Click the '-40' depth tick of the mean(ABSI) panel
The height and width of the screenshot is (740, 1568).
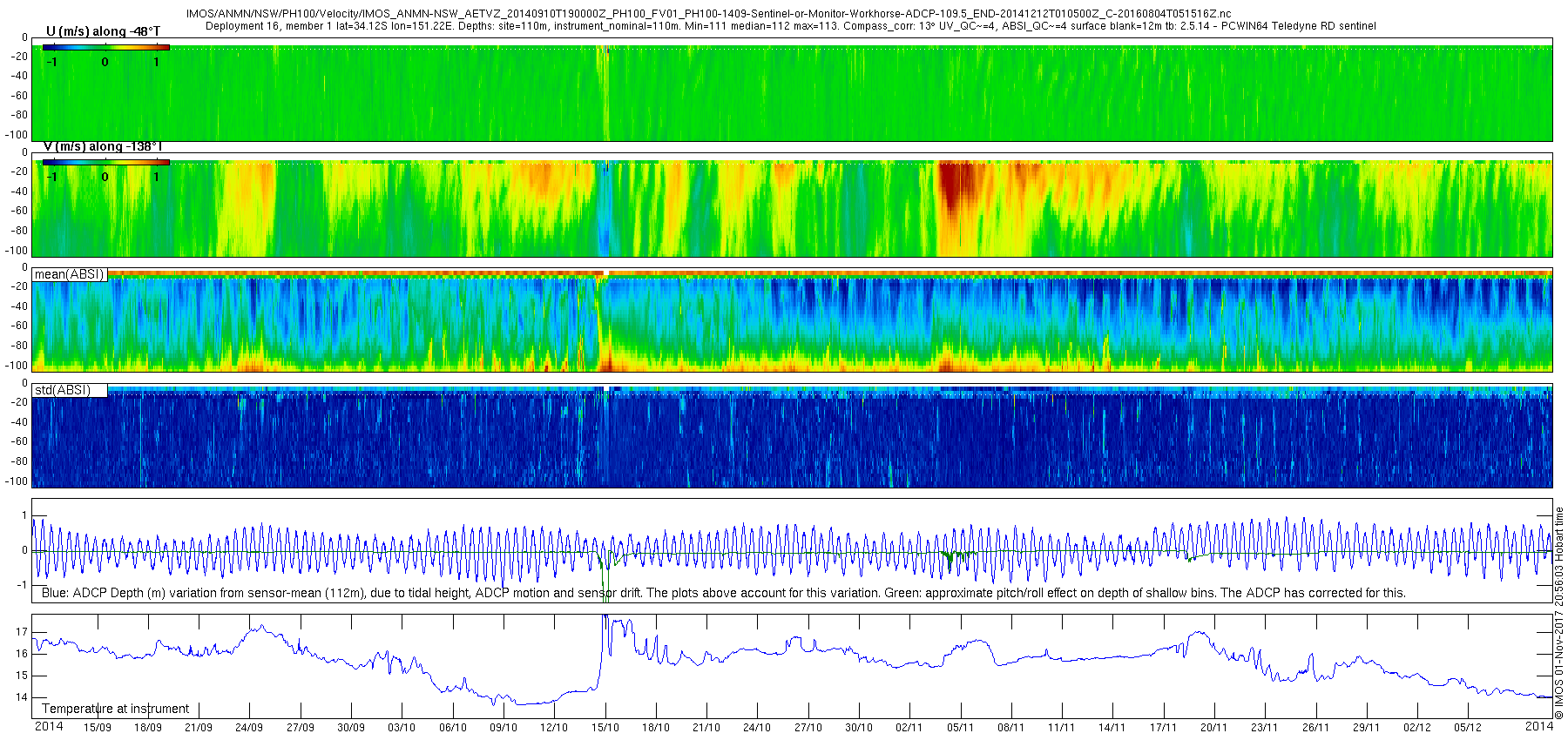point(19,306)
